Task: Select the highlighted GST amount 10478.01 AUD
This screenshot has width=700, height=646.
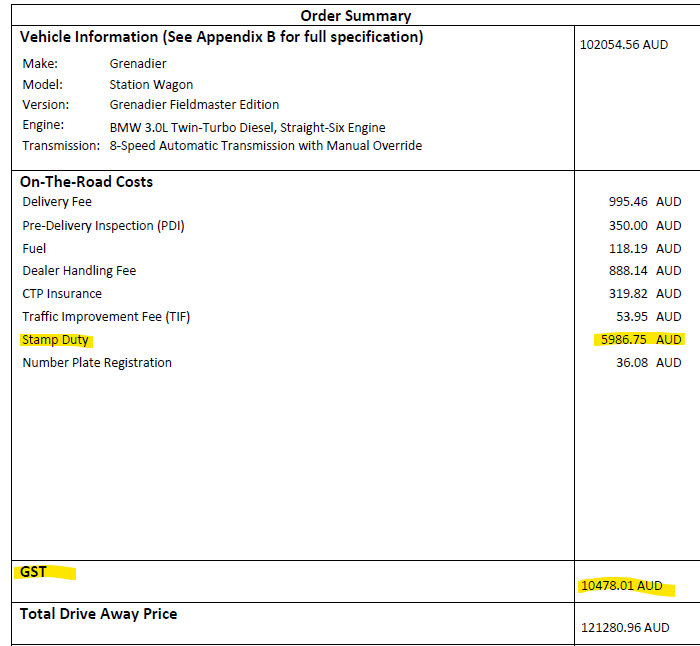Action: [621, 585]
